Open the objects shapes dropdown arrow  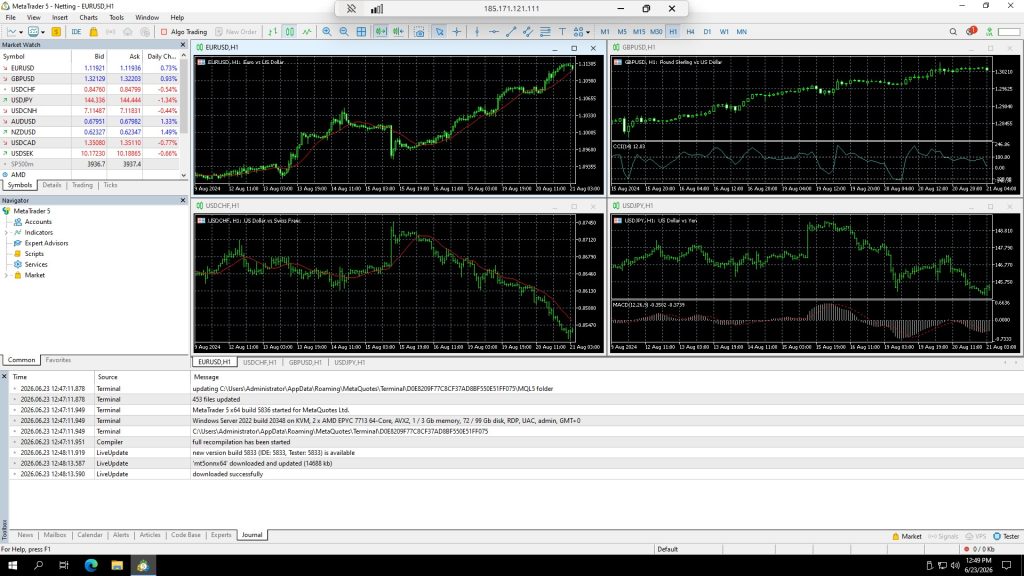[588, 32]
